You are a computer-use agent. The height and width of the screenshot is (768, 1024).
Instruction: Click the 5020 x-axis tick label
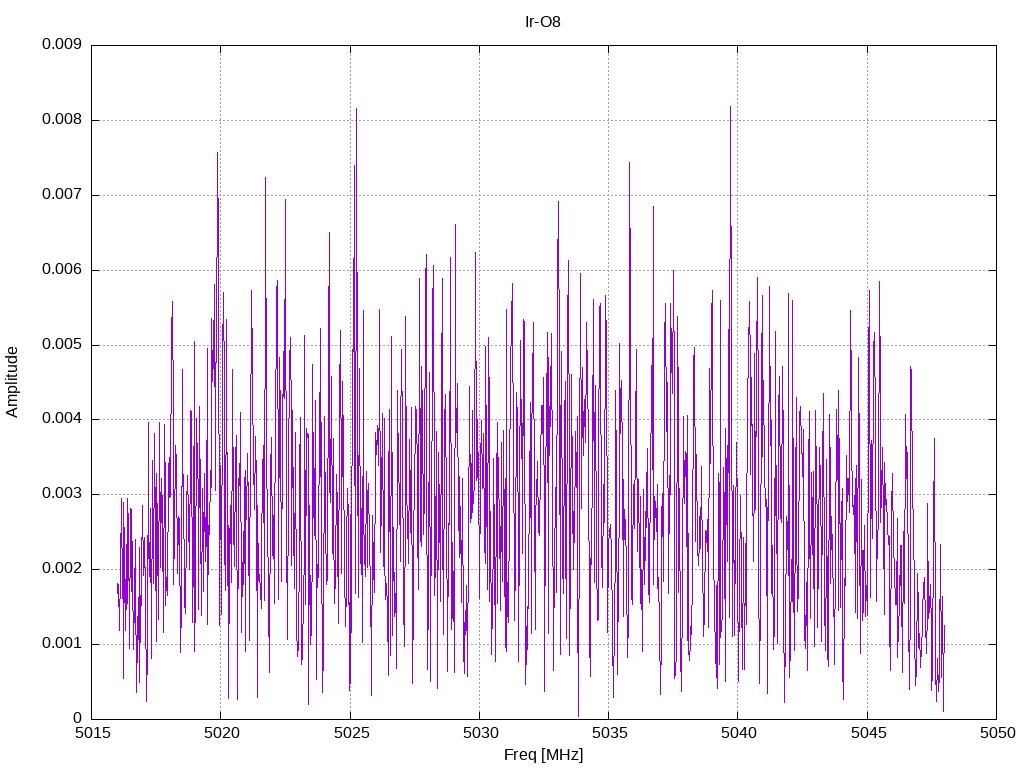(222, 733)
